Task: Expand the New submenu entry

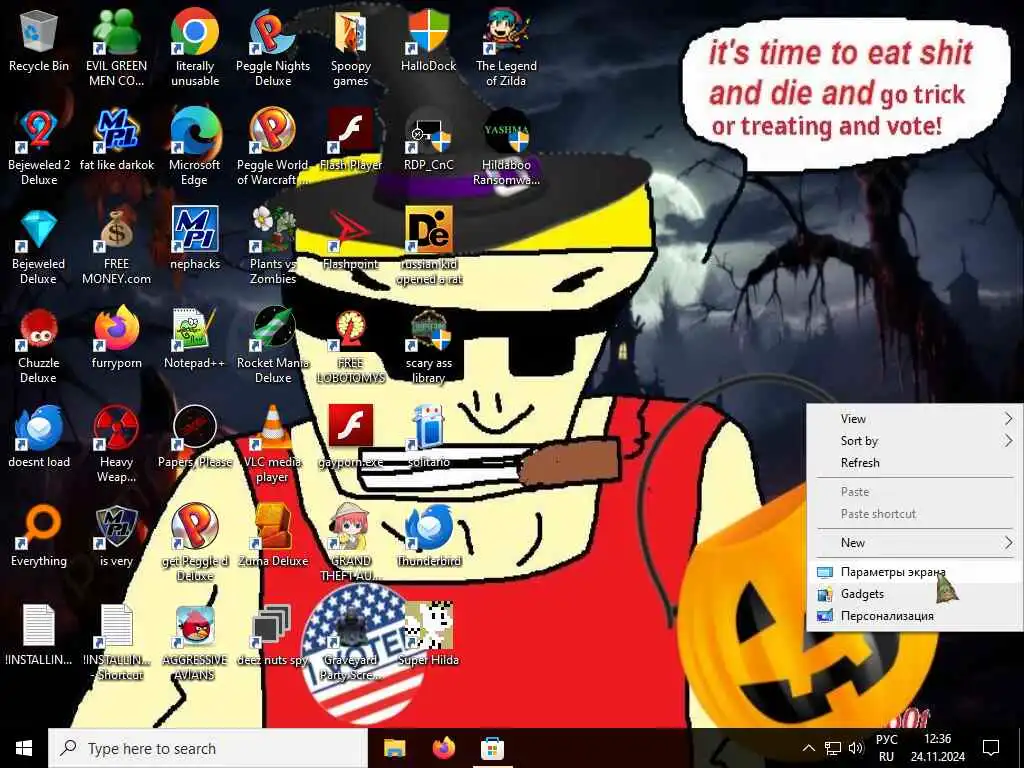Action: click(x=915, y=543)
